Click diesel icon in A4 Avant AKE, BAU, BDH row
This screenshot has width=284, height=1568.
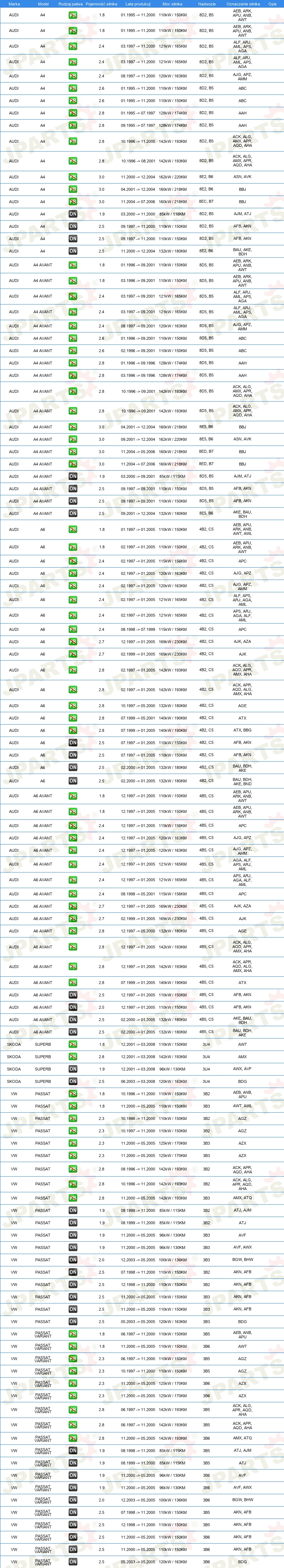(x=72, y=514)
